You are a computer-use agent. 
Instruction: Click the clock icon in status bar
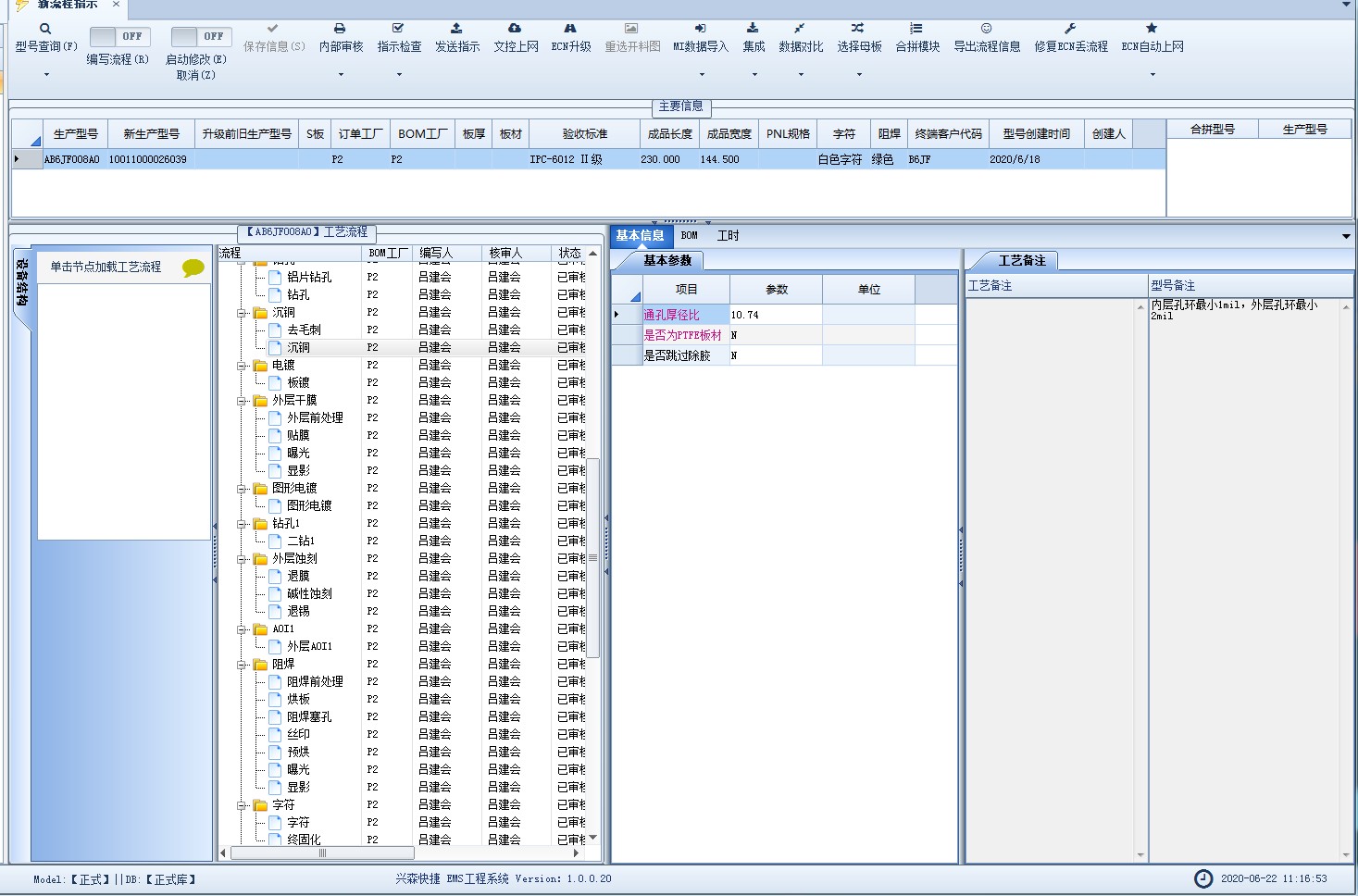[x=1203, y=878]
